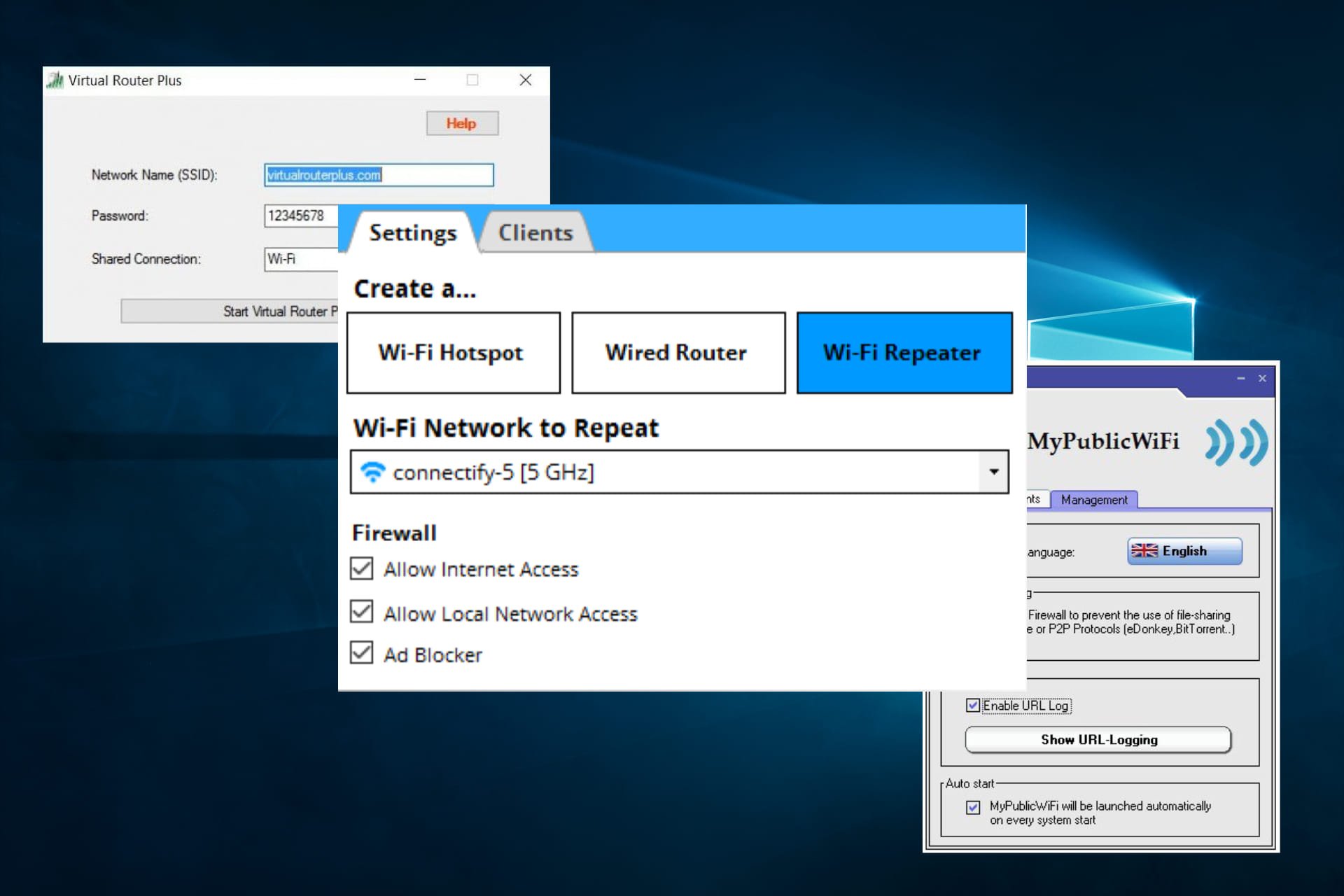Click the Start Virtual Router Plus button

pyautogui.click(x=230, y=311)
